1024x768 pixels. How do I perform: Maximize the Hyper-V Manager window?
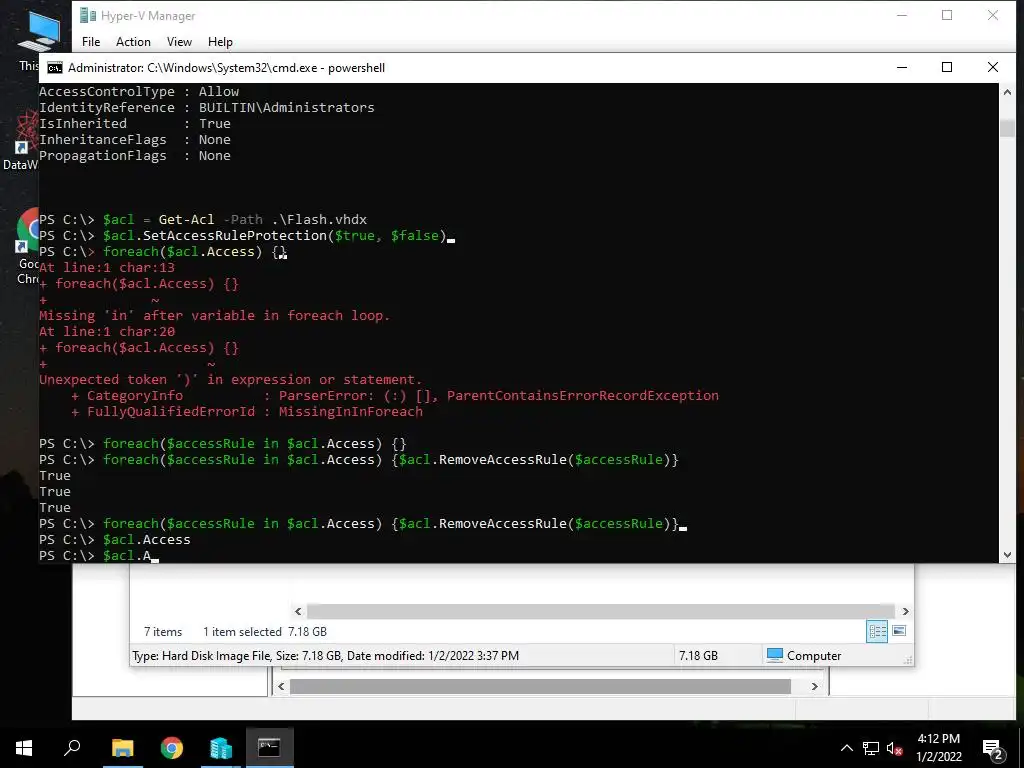(947, 16)
